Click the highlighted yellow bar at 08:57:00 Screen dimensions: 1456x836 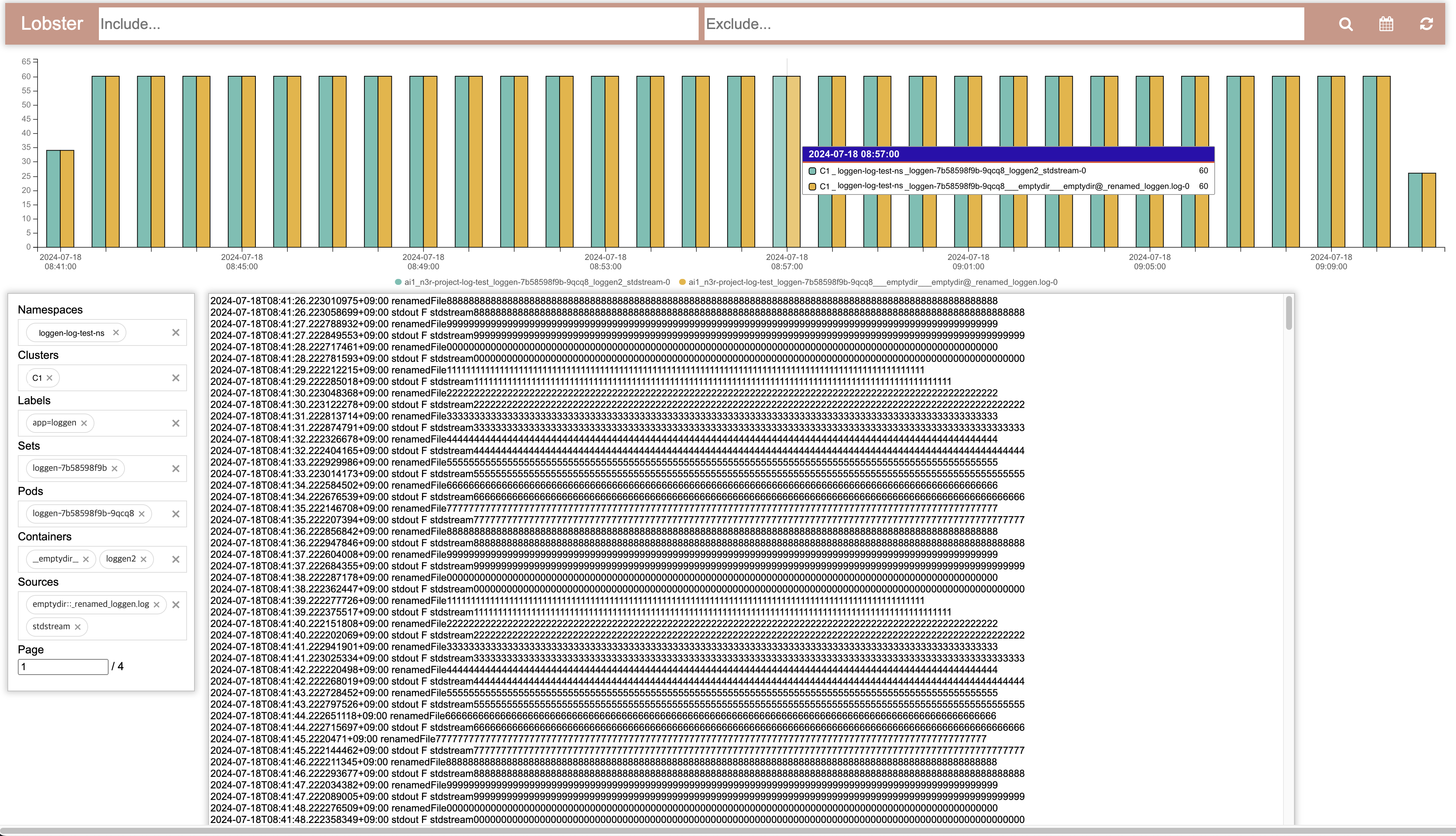[x=793, y=162]
